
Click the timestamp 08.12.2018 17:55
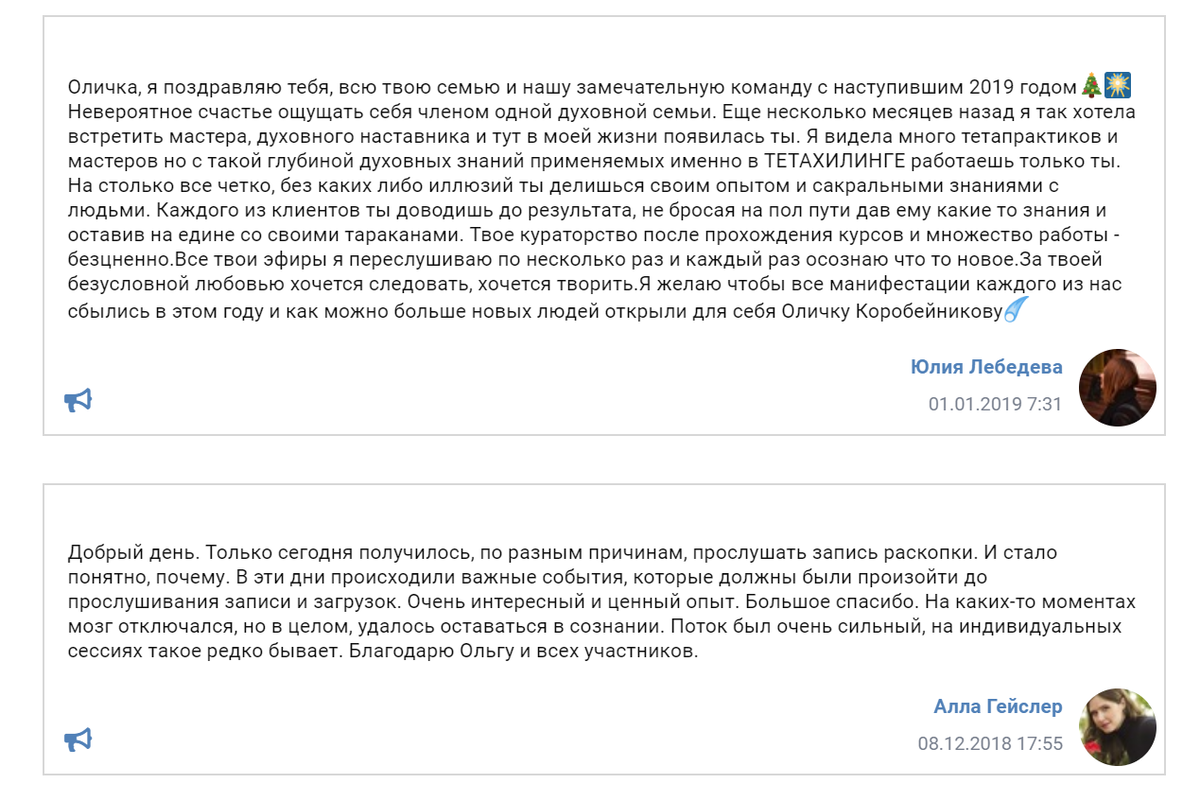(990, 744)
